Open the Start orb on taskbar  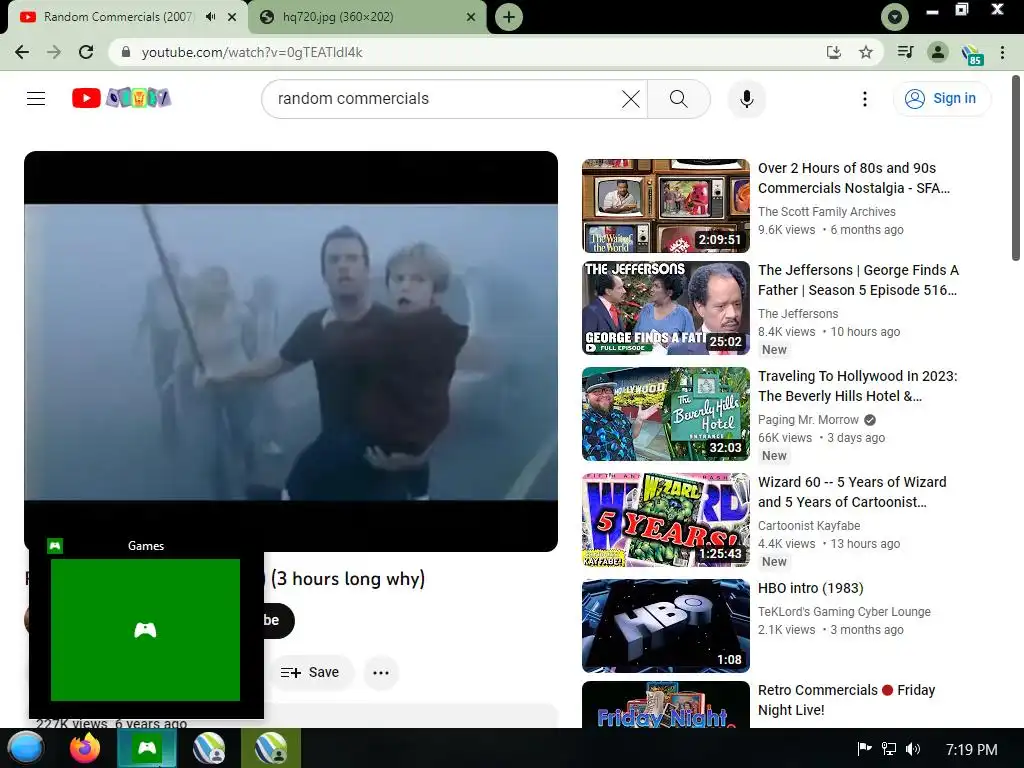coord(25,748)
